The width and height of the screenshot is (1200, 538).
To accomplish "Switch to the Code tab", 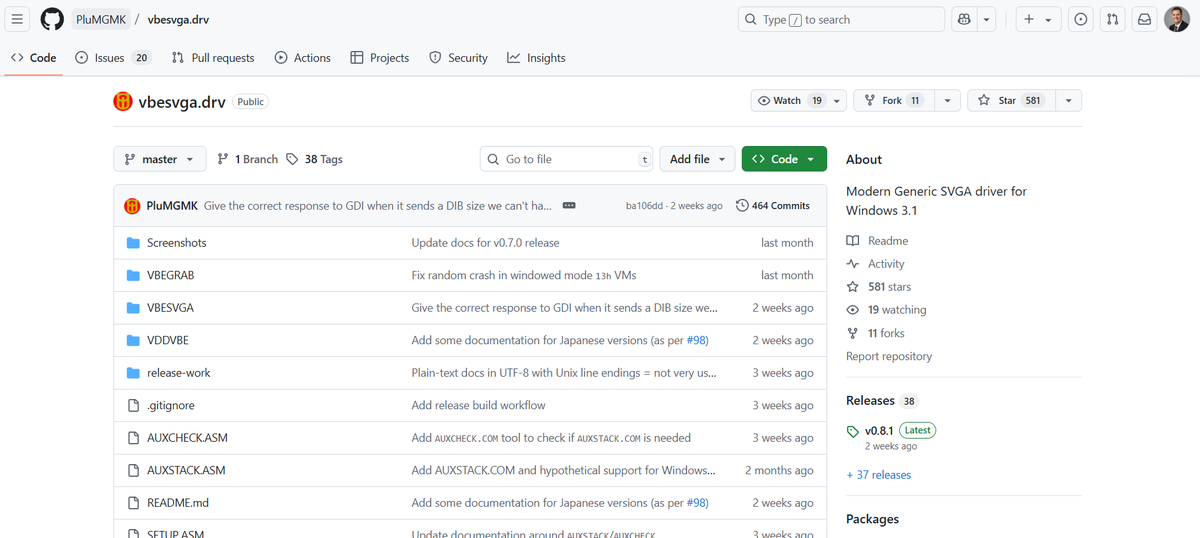I will point(34,58).
